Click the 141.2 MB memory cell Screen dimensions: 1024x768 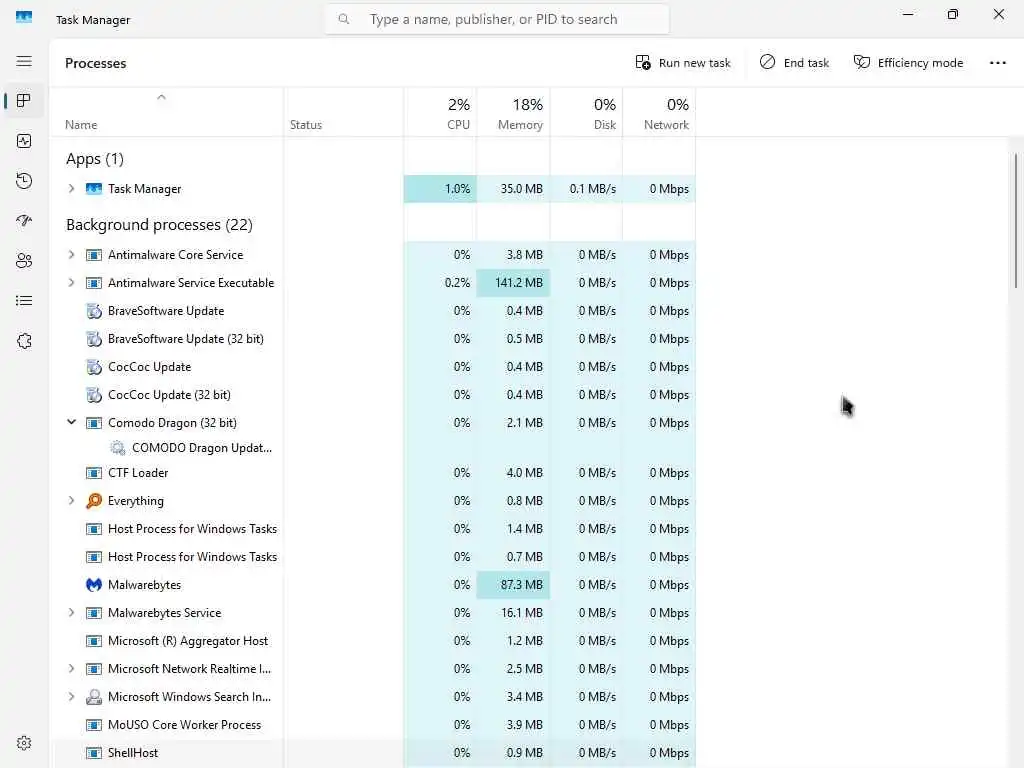(513, 283)
